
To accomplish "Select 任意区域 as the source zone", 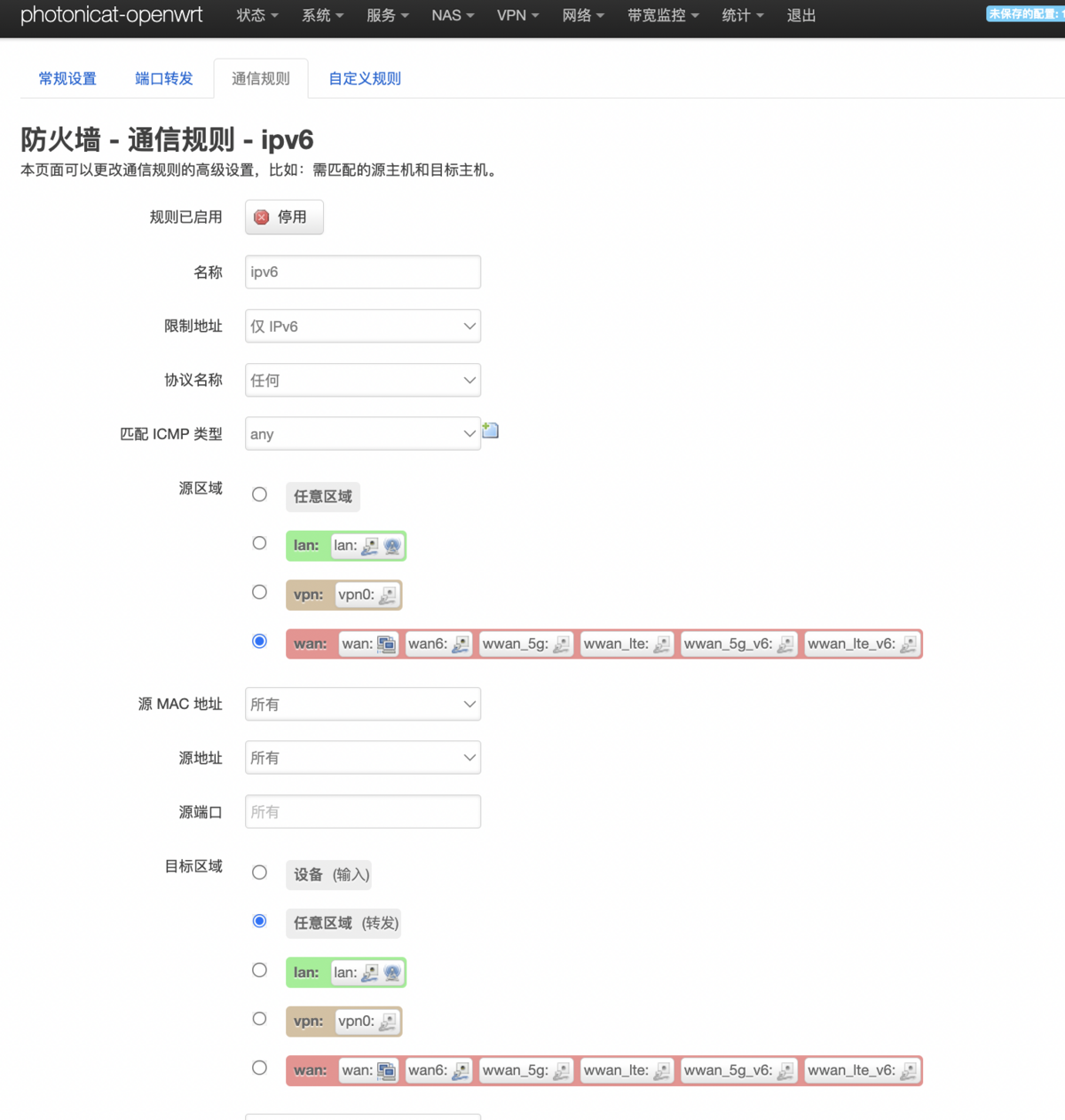I will (259, 494).
